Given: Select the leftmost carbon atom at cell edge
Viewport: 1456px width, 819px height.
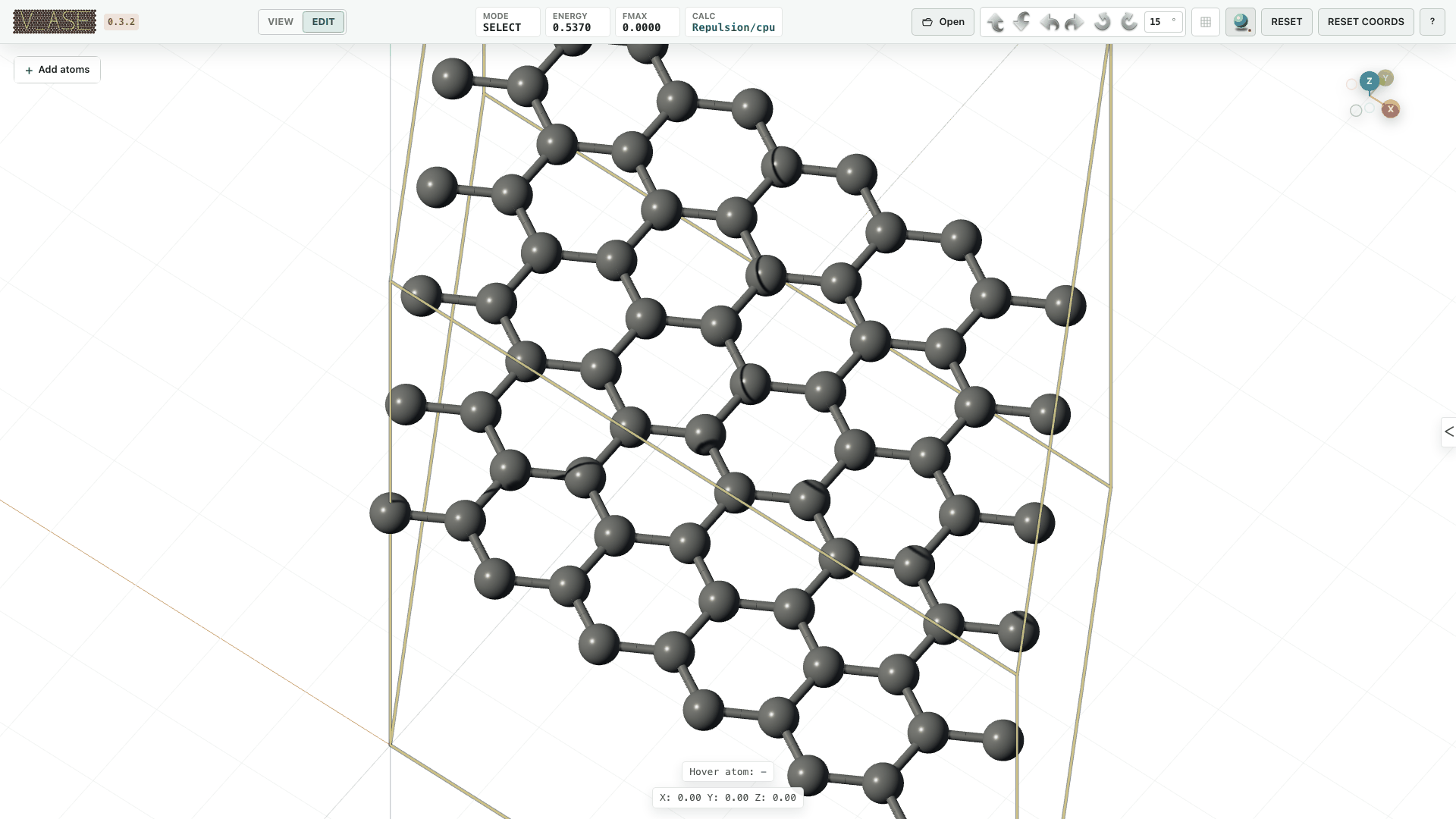Looking at the screenshot, I should pyautogui.click(x=390, y=513).
